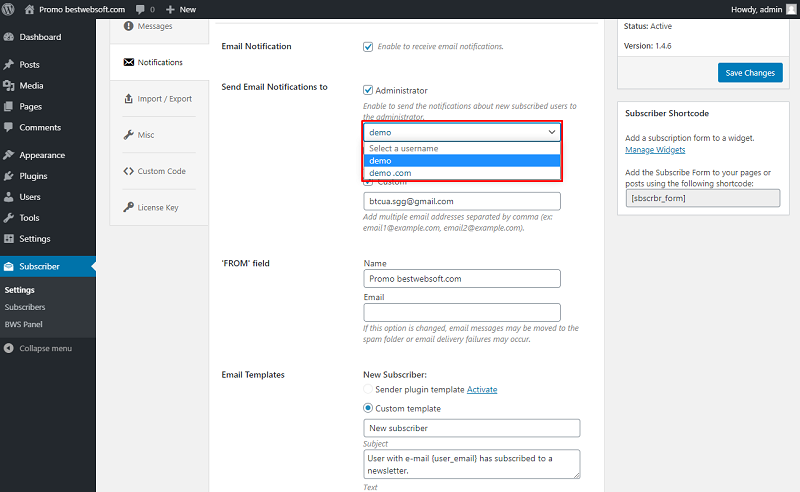Choose 'Select a username' dropdown option
The height and width of the screenshot is (492, 800).
(x=462, y=148)
